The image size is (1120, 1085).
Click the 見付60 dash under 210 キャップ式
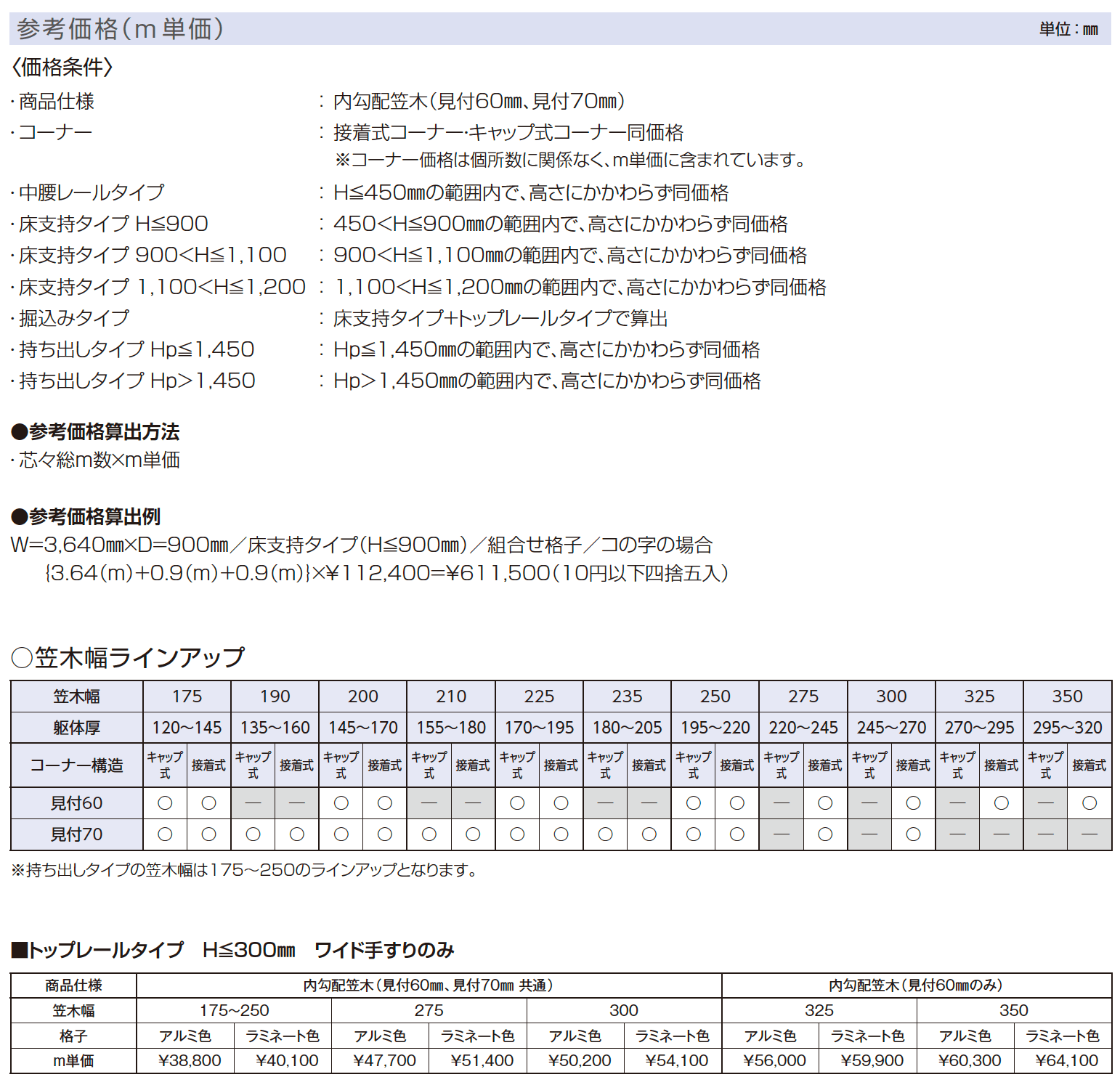pyautogui.click(x=429, y=803)
